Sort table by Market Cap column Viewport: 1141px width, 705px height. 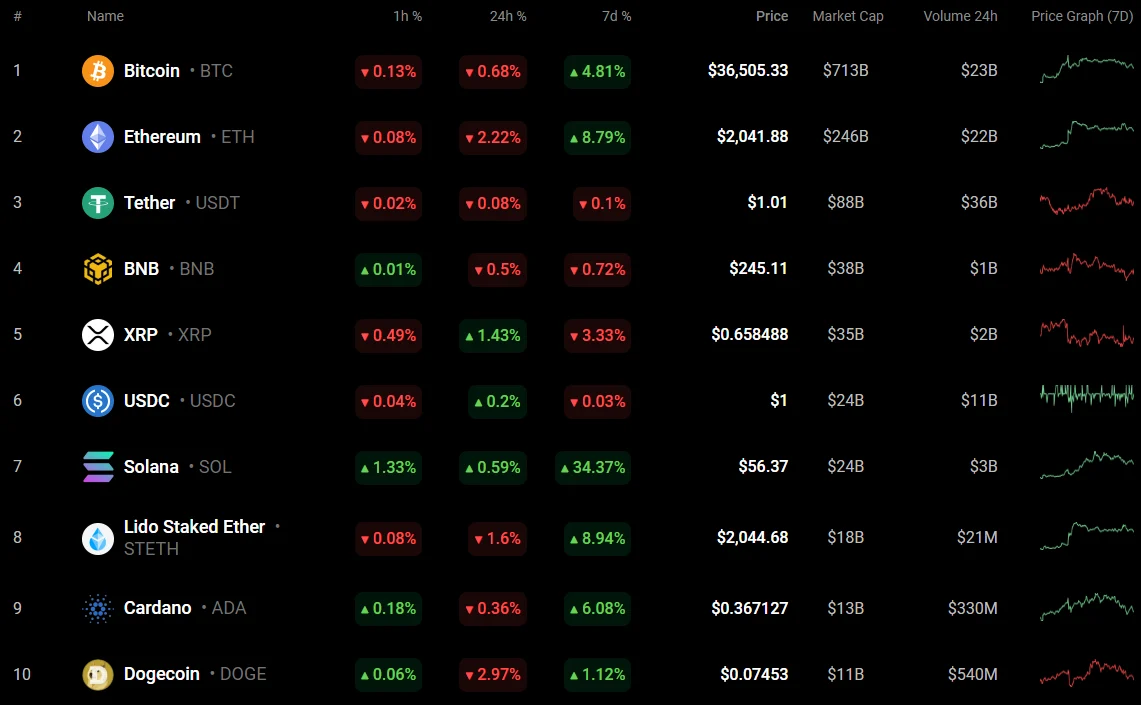pos(847,16)
